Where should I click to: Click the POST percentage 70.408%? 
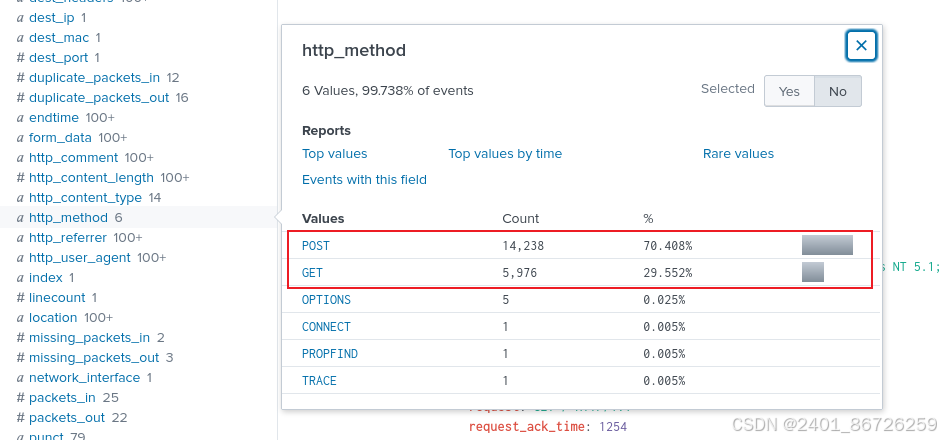click(667, 246)
